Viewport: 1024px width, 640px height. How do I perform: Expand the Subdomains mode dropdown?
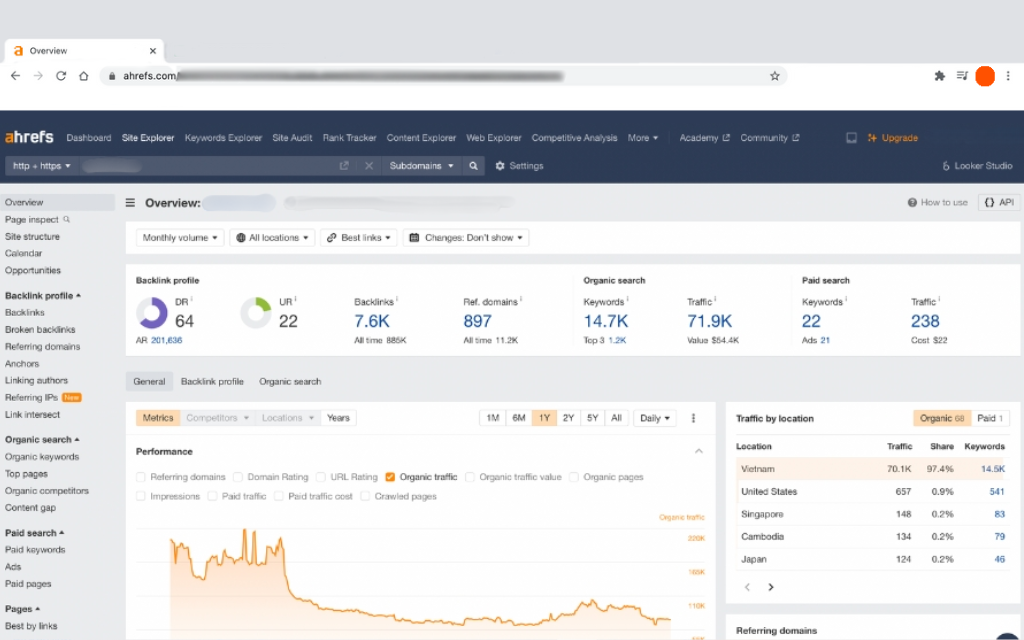[422, 166]
